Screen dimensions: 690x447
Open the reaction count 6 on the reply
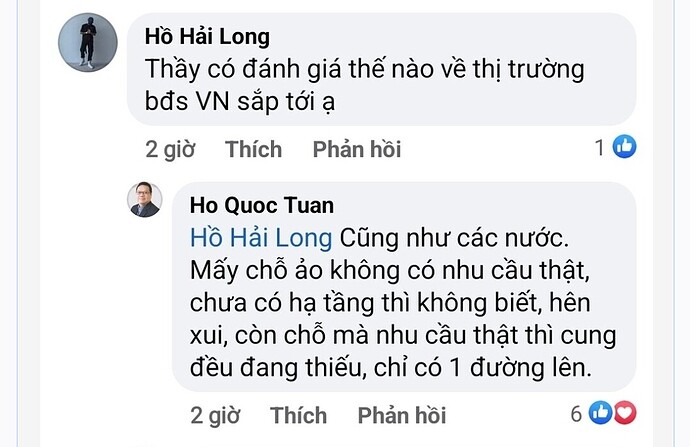[576, 414]
